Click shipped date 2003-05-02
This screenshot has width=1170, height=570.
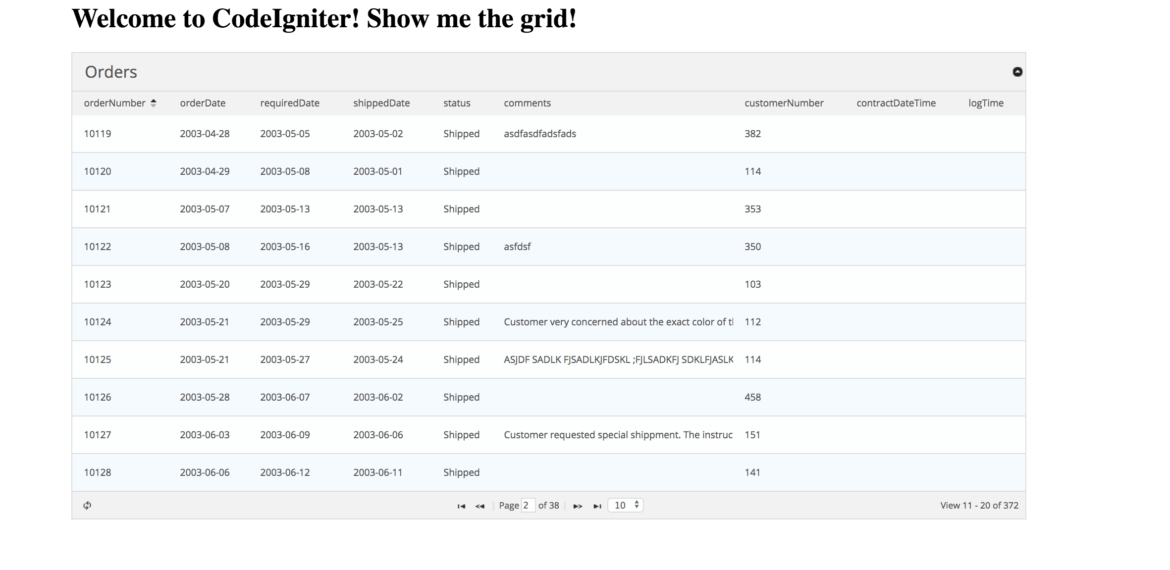point(378,134)
